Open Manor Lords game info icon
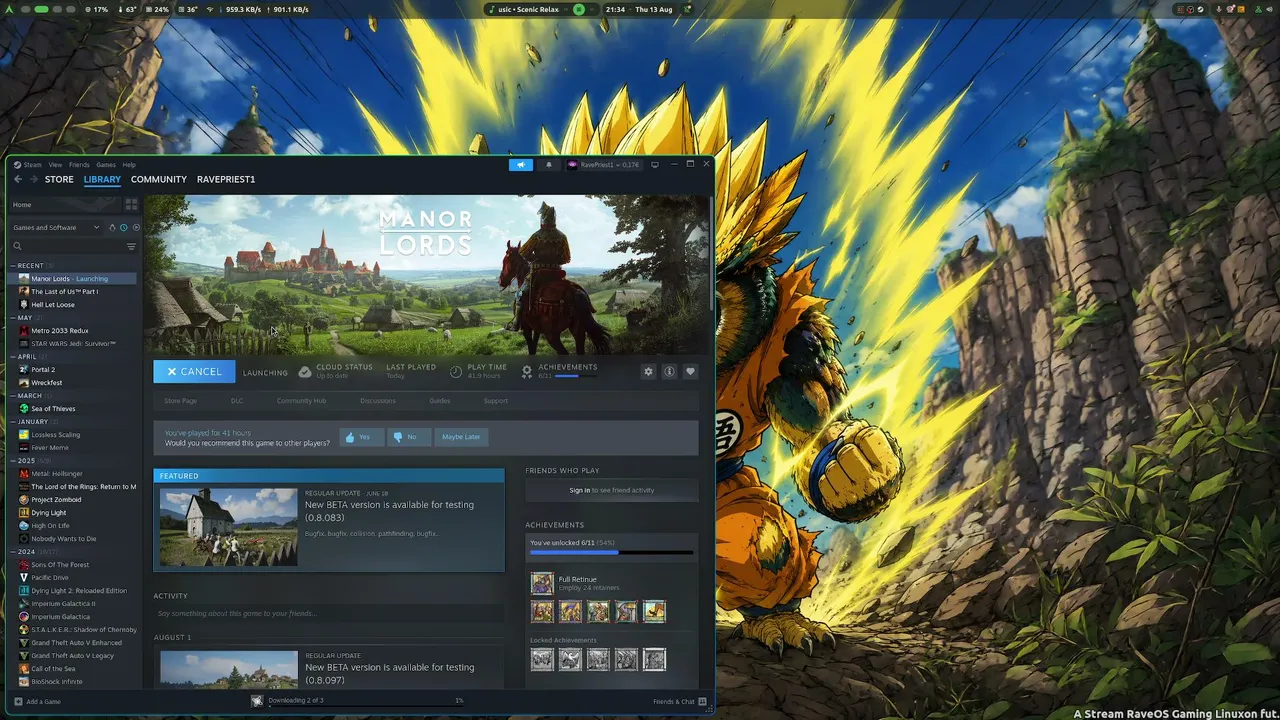Viewport: 1280px width, 720px height. pyautogui.click(x=669, y=371)
